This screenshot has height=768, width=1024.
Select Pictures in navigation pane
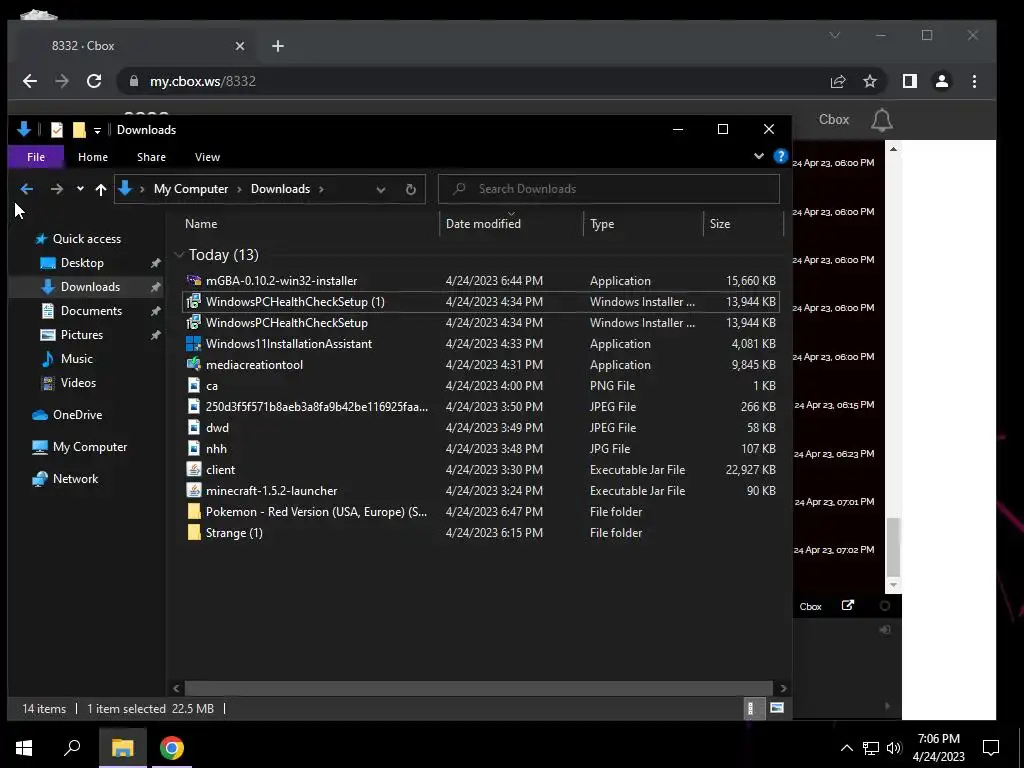click(x=82, y=334)
